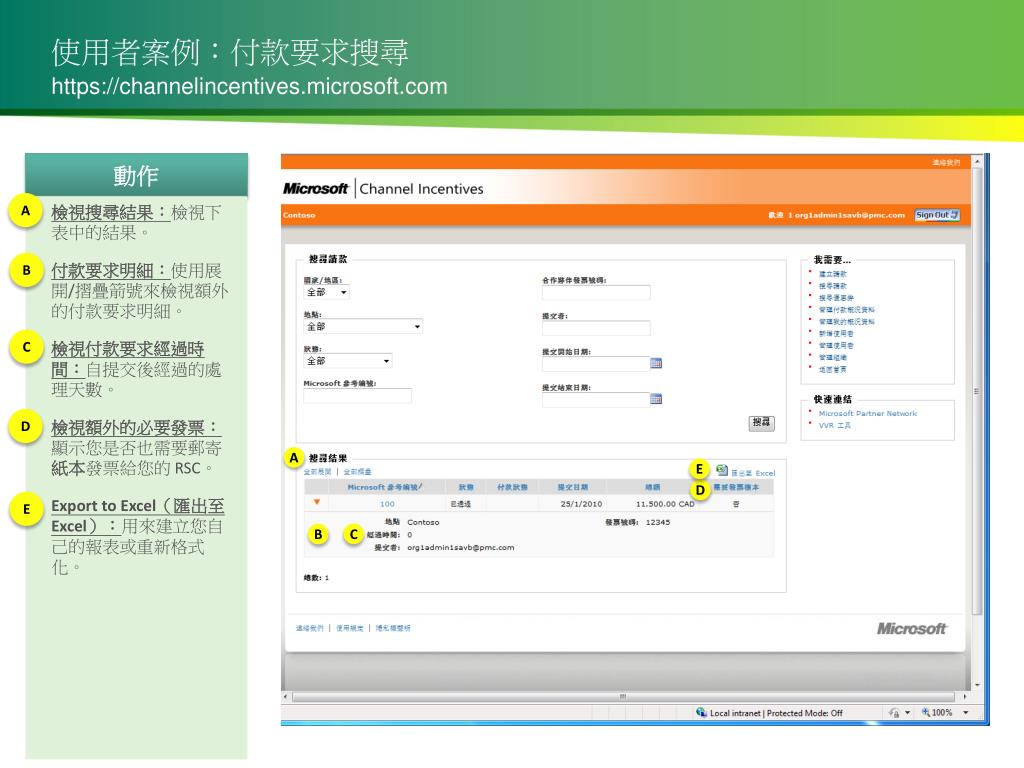Viewport: 1024px width, 768px height.
Task: Open the submission start date calendar icon
Action: 656,363
